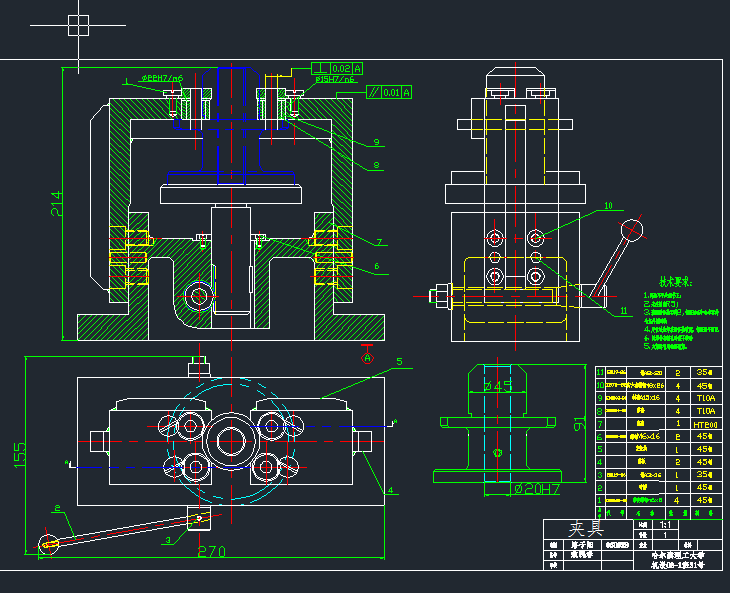730x593 pixels.
Task: Click the green 技术要求 heading text
Action: (x=676, y=282)
